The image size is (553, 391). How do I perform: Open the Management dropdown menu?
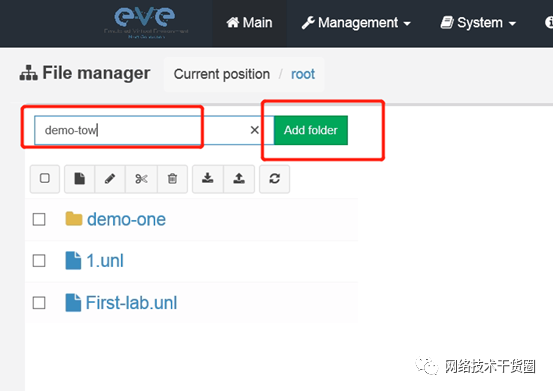pos(356,23)
